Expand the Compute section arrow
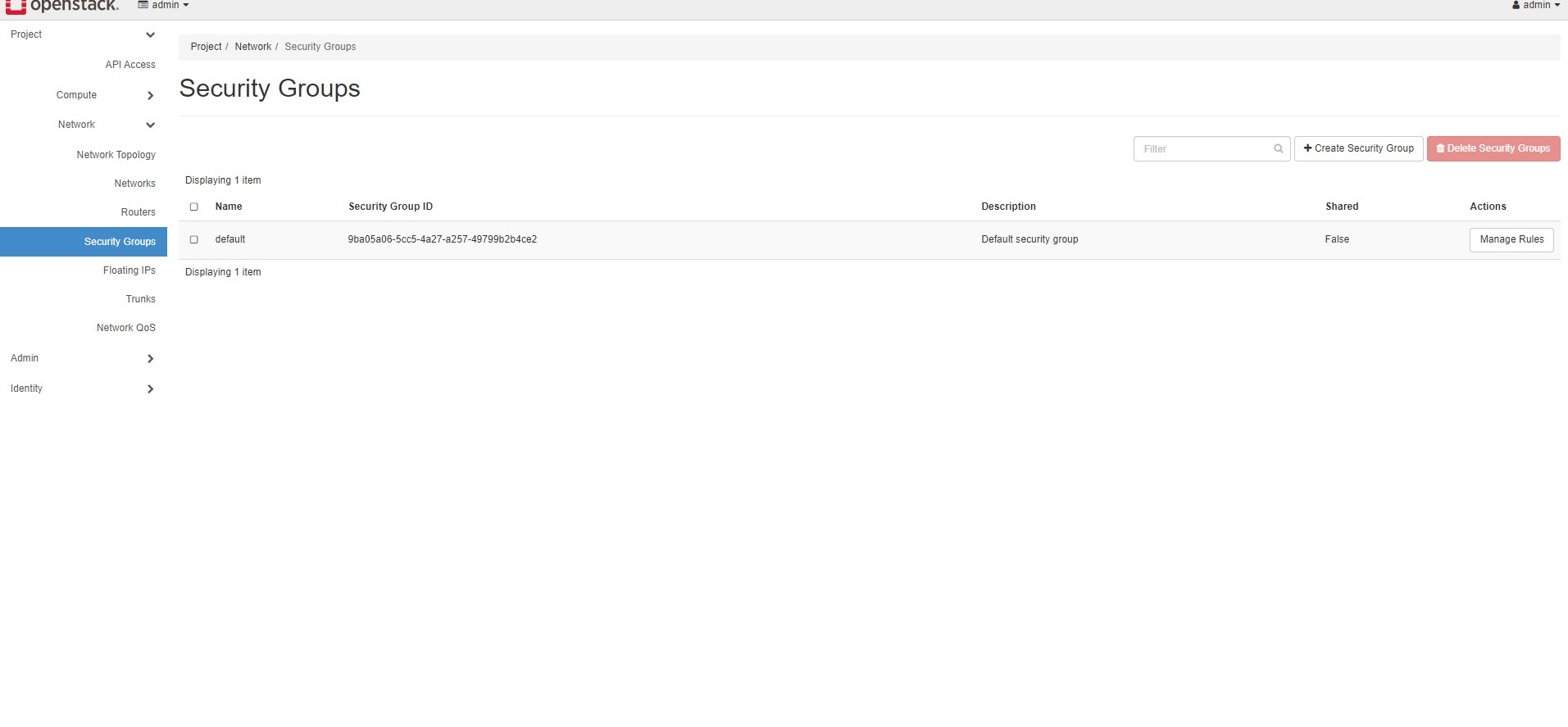This screenshot has height=727, width=1568. point(150,95)
